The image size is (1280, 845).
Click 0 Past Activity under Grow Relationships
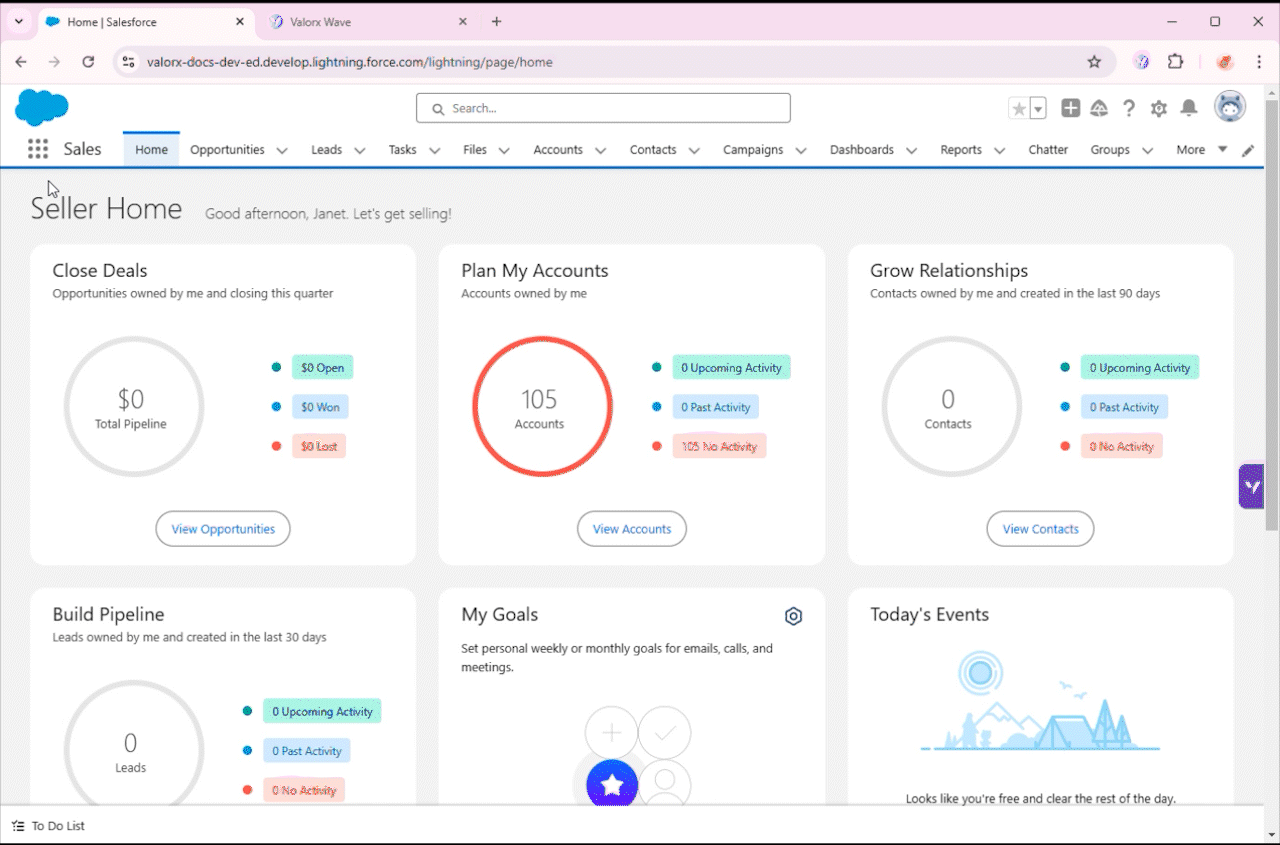(x=1124, y=407)
